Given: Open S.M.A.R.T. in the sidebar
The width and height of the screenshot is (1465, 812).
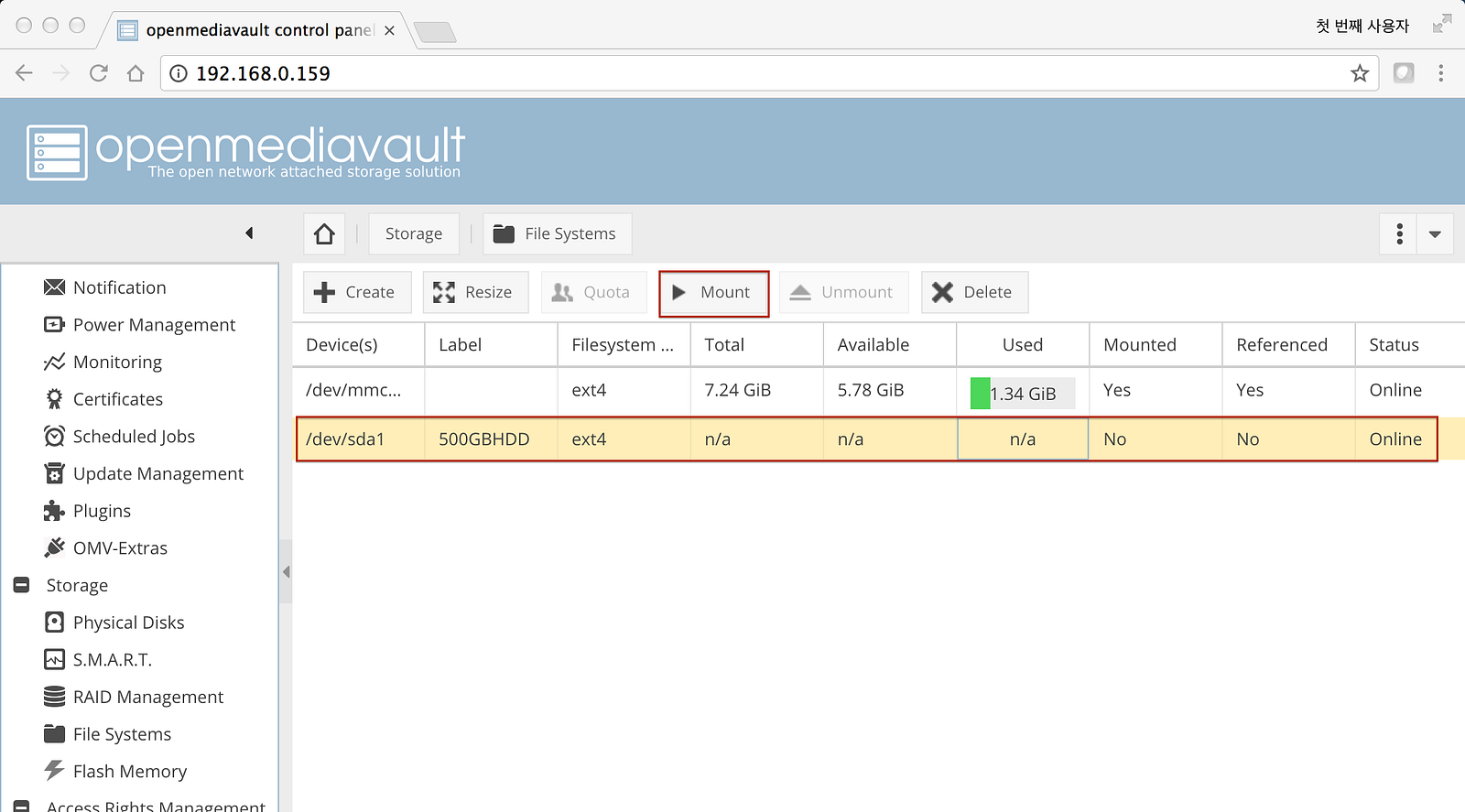Looking at the screenshot, I should [x=98, y=660].
